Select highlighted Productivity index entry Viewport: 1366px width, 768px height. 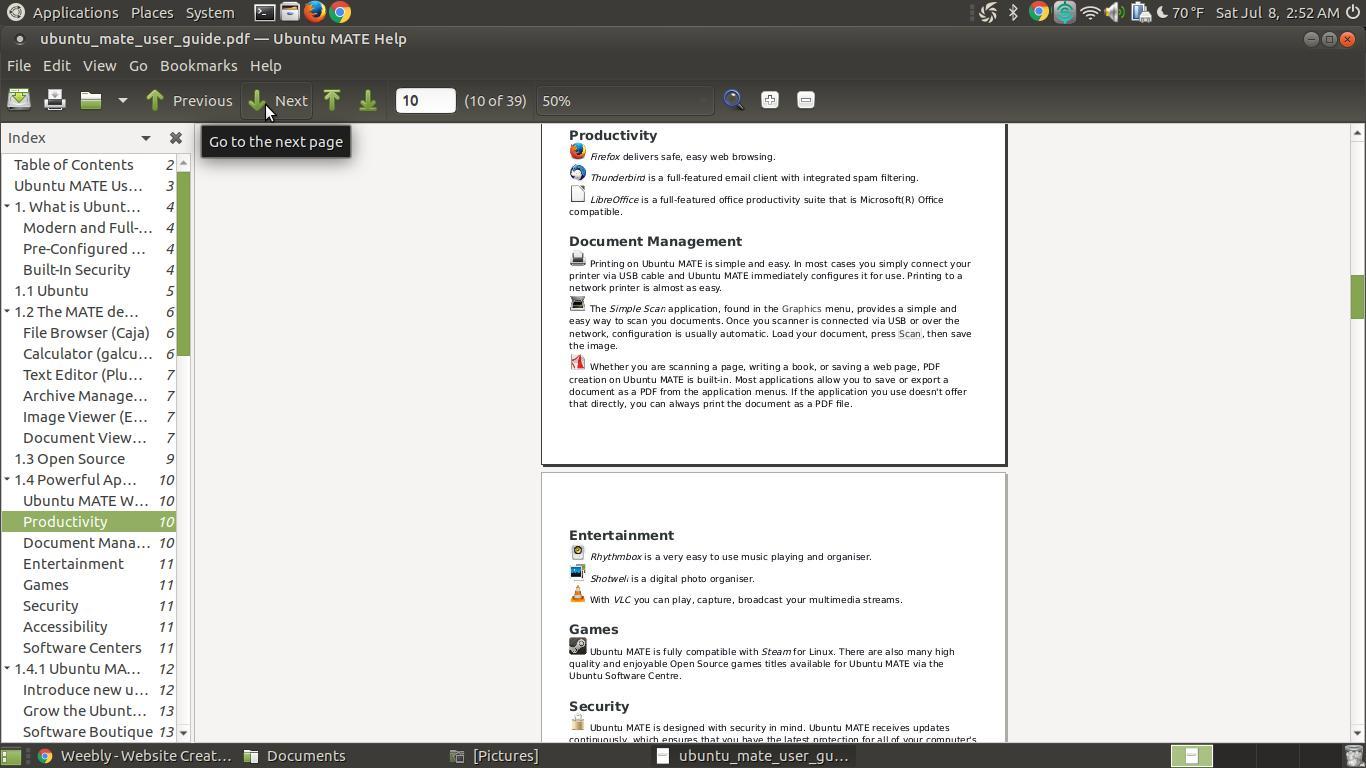(x=89, y=522)
